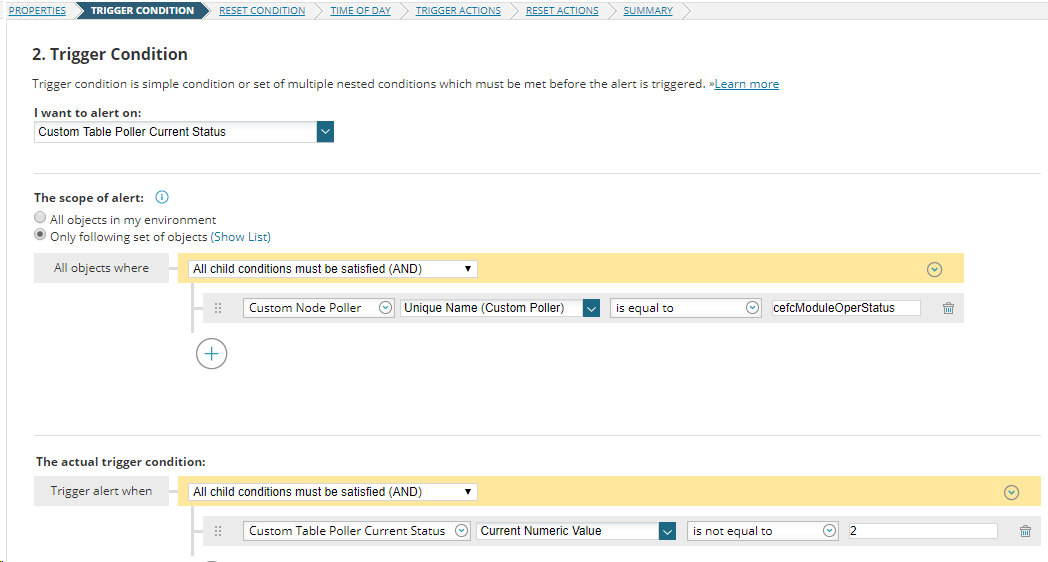Add a new scope condition with plus button
The width and height of the screenshot is (1048, 562).
[211, 354]
